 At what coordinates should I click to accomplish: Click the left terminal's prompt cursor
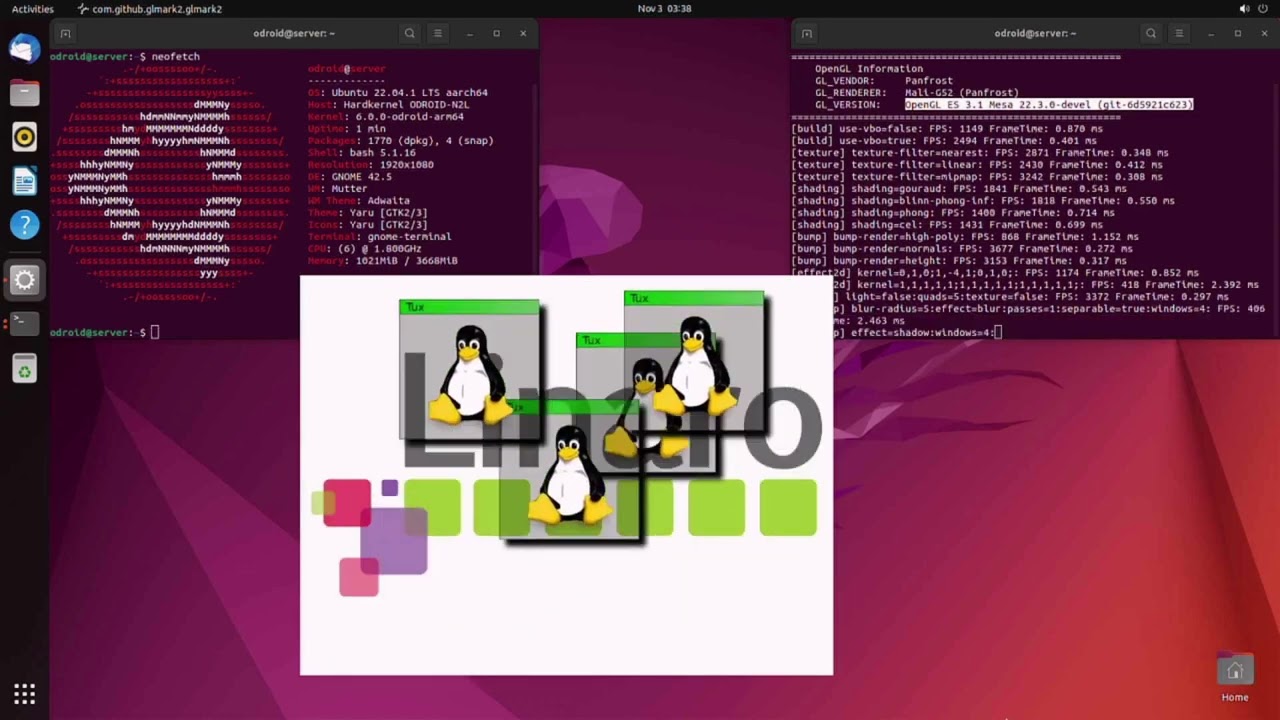pos(155,332)
